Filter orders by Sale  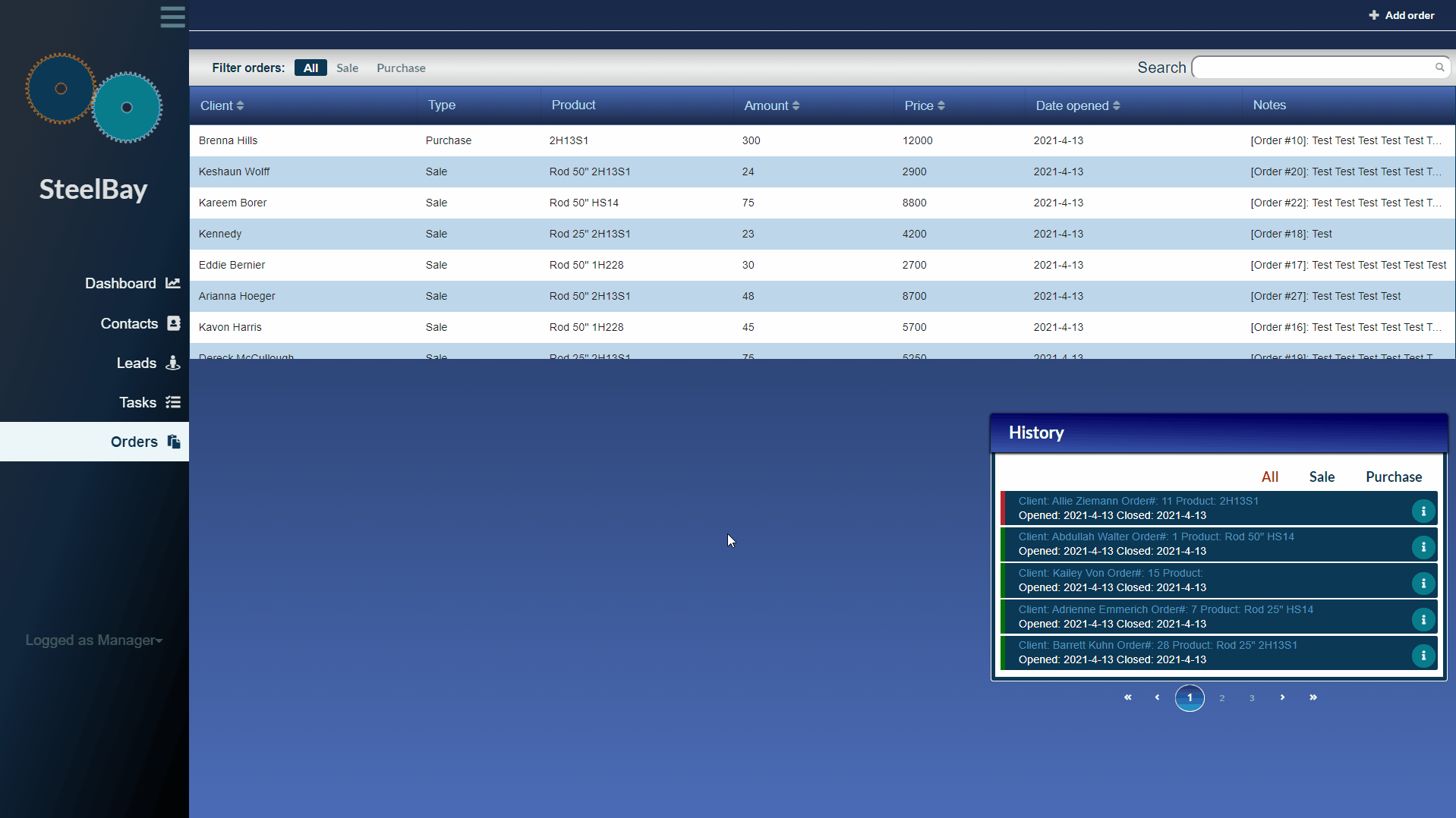pos(348,68)
